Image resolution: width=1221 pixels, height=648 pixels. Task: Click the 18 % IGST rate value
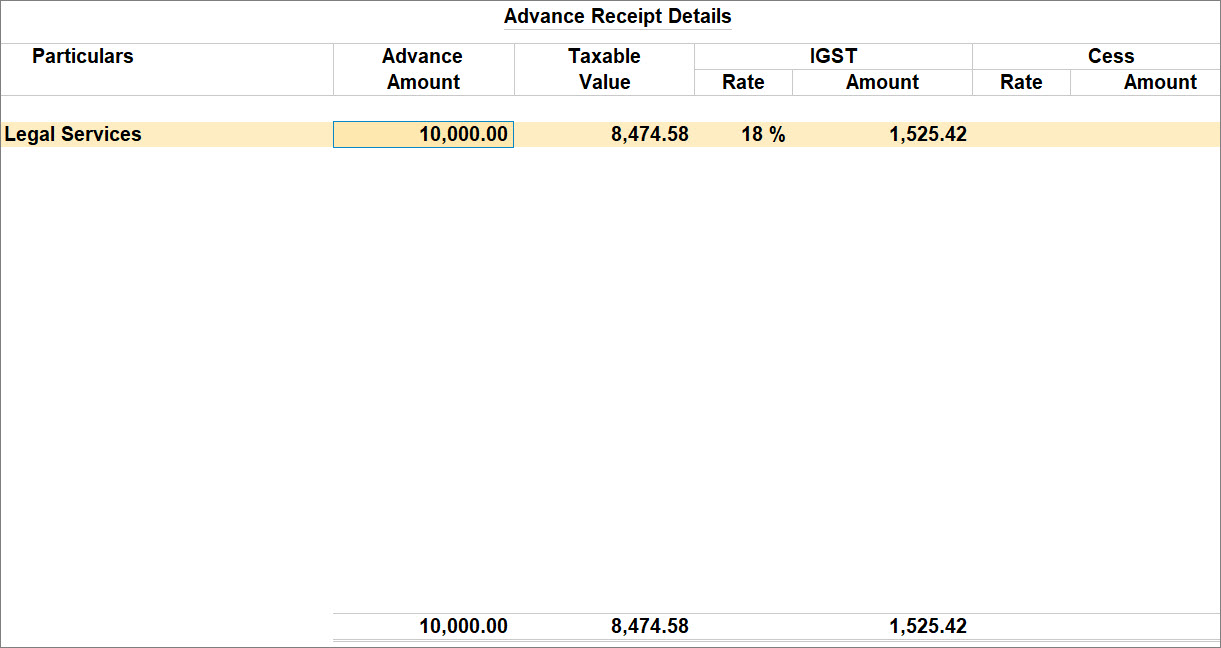[x=763, y=134]
